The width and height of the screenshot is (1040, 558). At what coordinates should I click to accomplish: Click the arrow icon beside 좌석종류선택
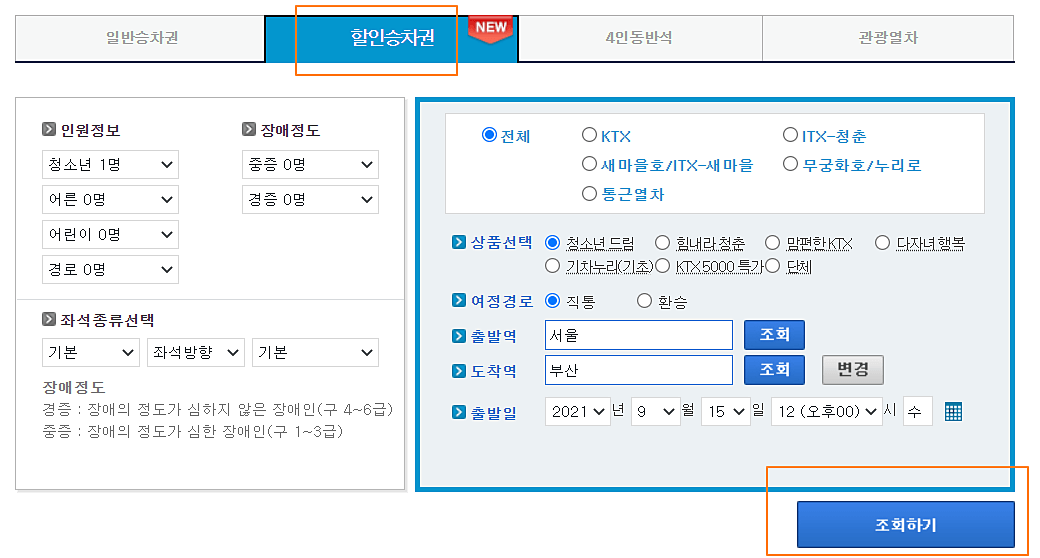click(x=48, y=319)
